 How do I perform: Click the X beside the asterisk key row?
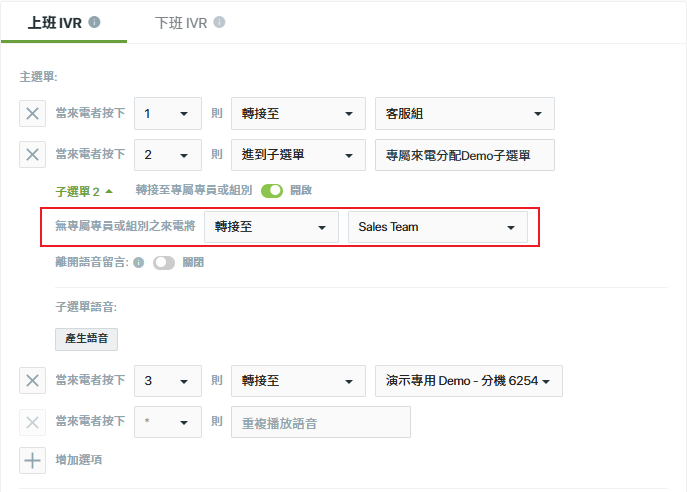(x=32, y=422)
